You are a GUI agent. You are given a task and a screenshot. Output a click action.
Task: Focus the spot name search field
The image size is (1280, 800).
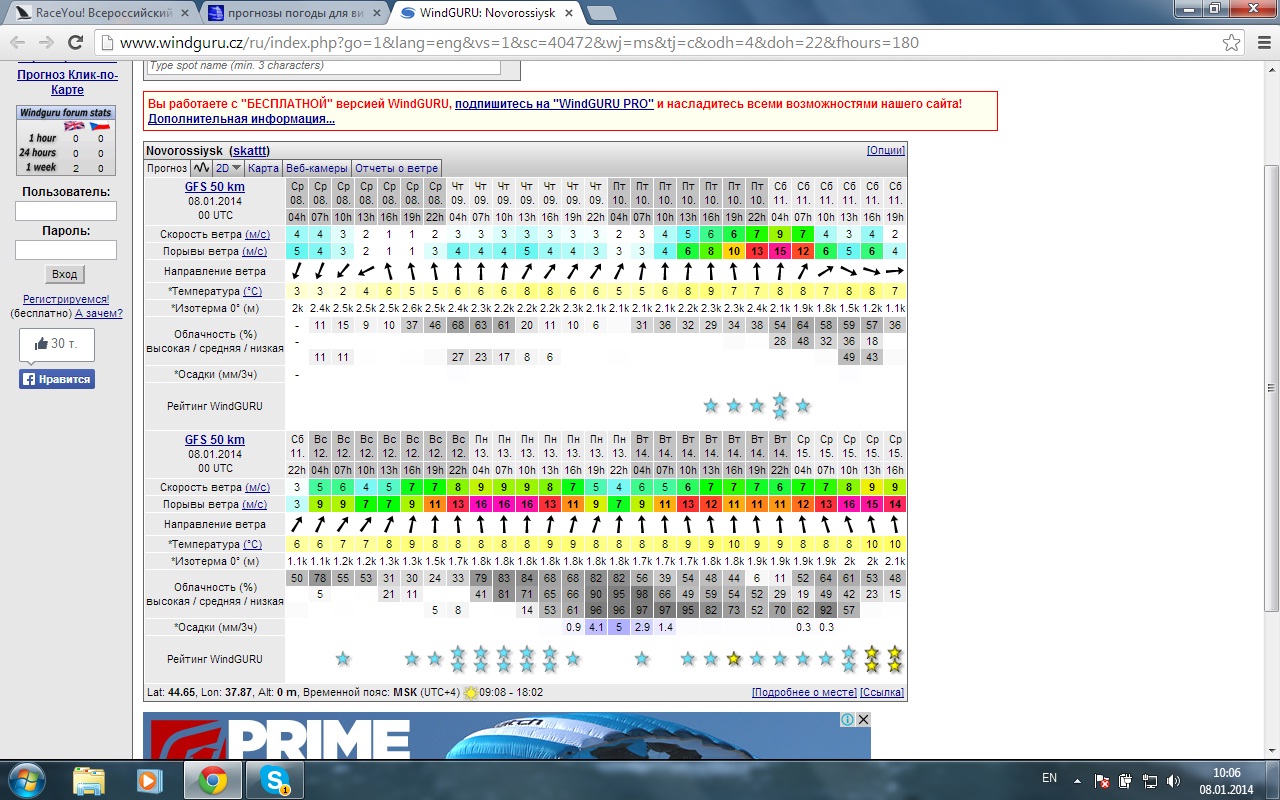[x=324, y=66]
